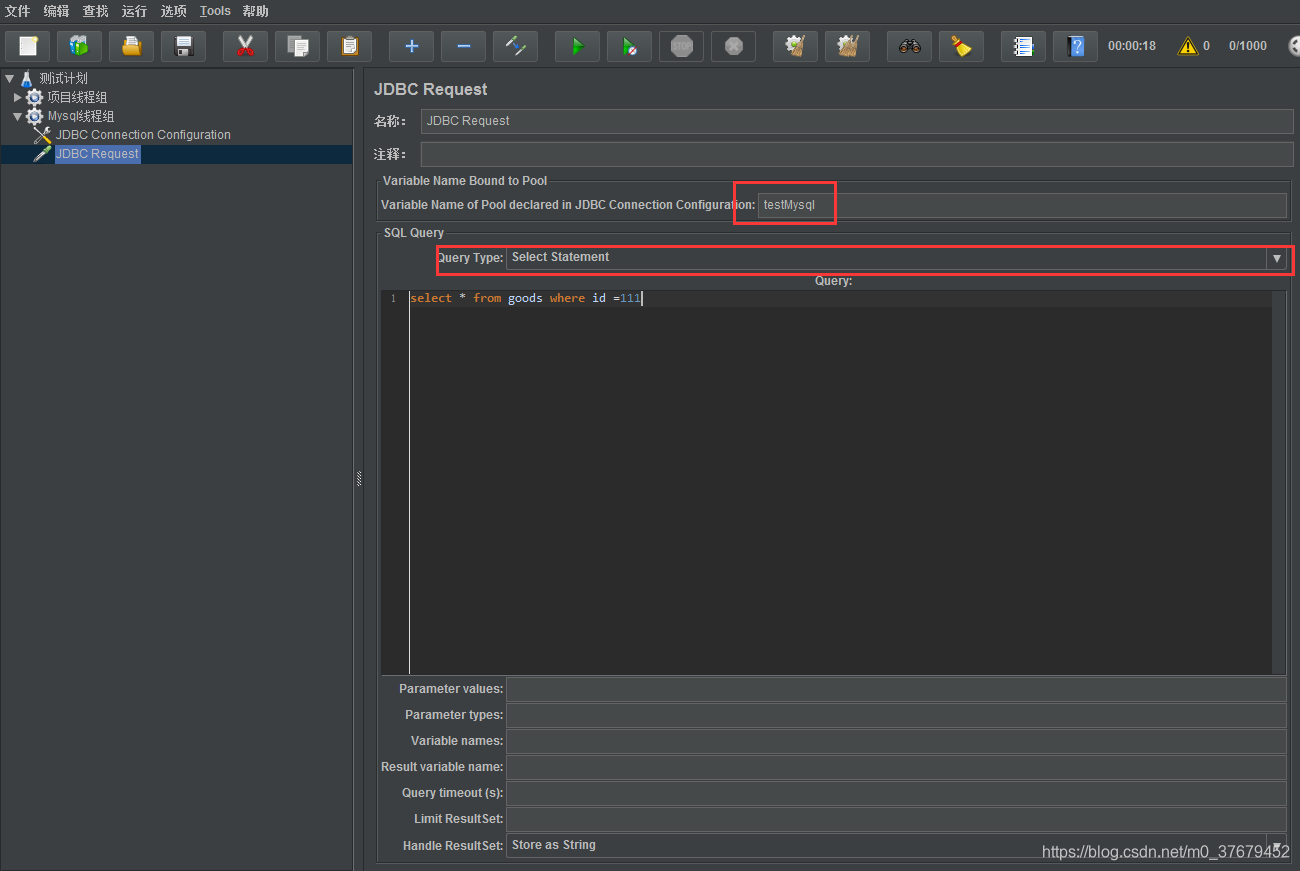
Task: Click the Copy icon in toolbar
Action: tap(297, 46)
